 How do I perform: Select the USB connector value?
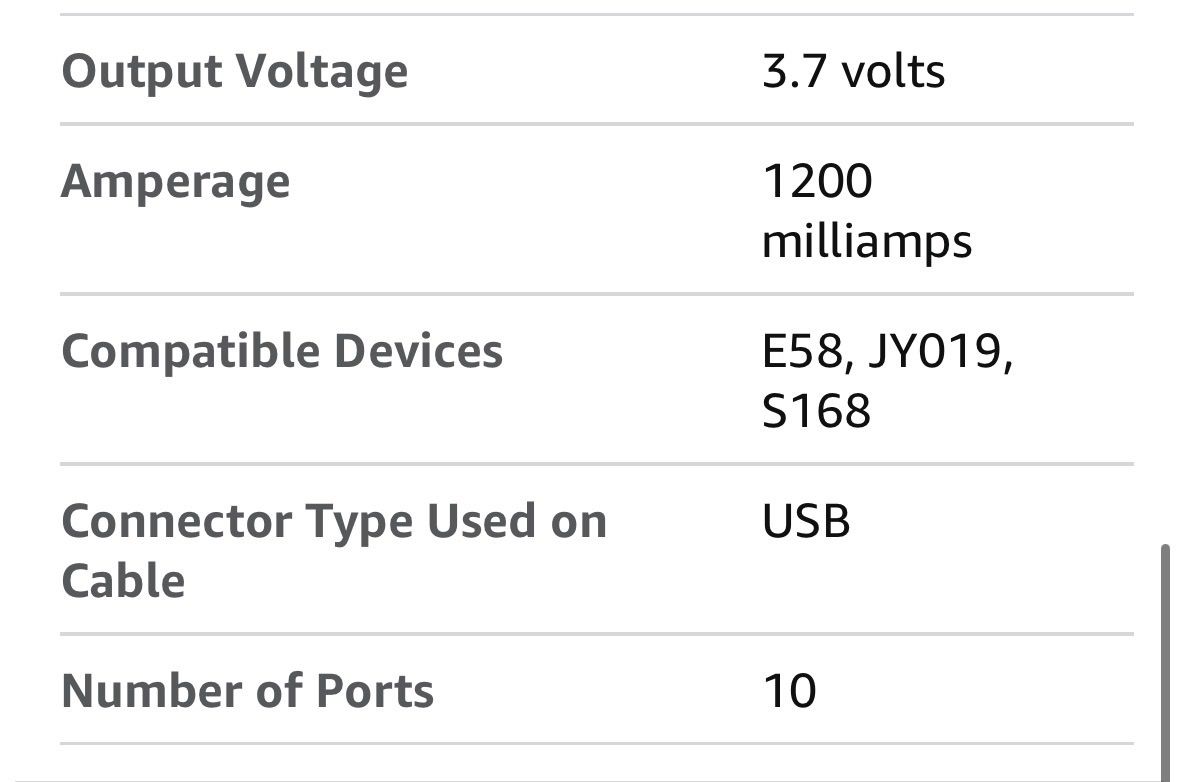(x=806, y=520)
